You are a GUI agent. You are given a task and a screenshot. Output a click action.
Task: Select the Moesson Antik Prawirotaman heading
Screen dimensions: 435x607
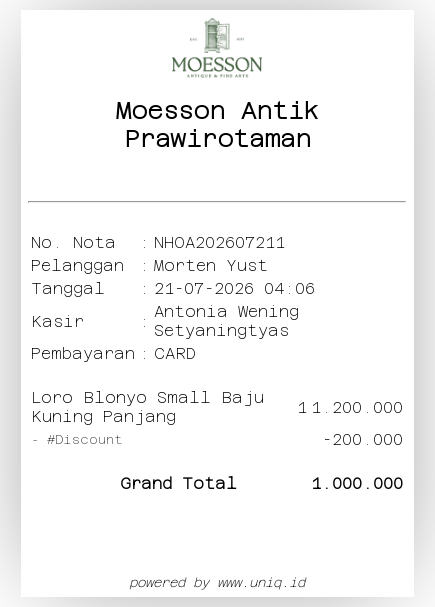[217, 124]
